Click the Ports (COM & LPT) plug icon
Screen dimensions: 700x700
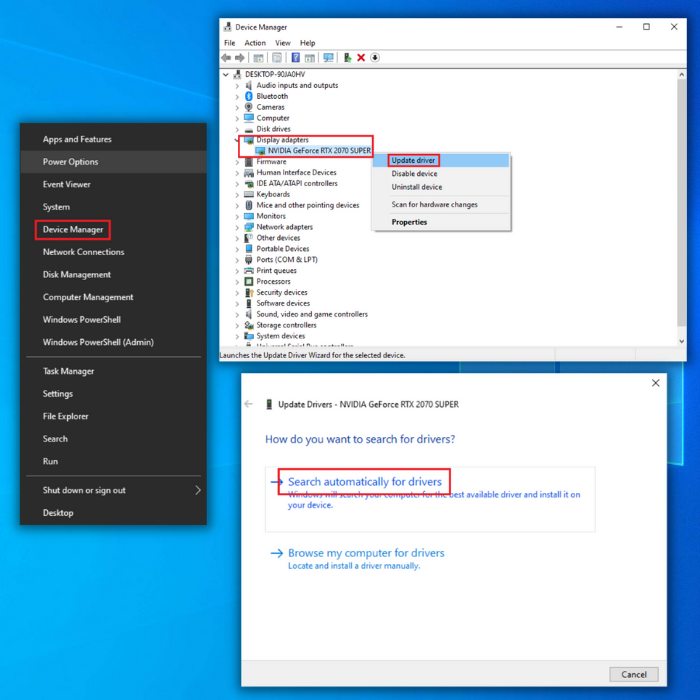[249, 260]
